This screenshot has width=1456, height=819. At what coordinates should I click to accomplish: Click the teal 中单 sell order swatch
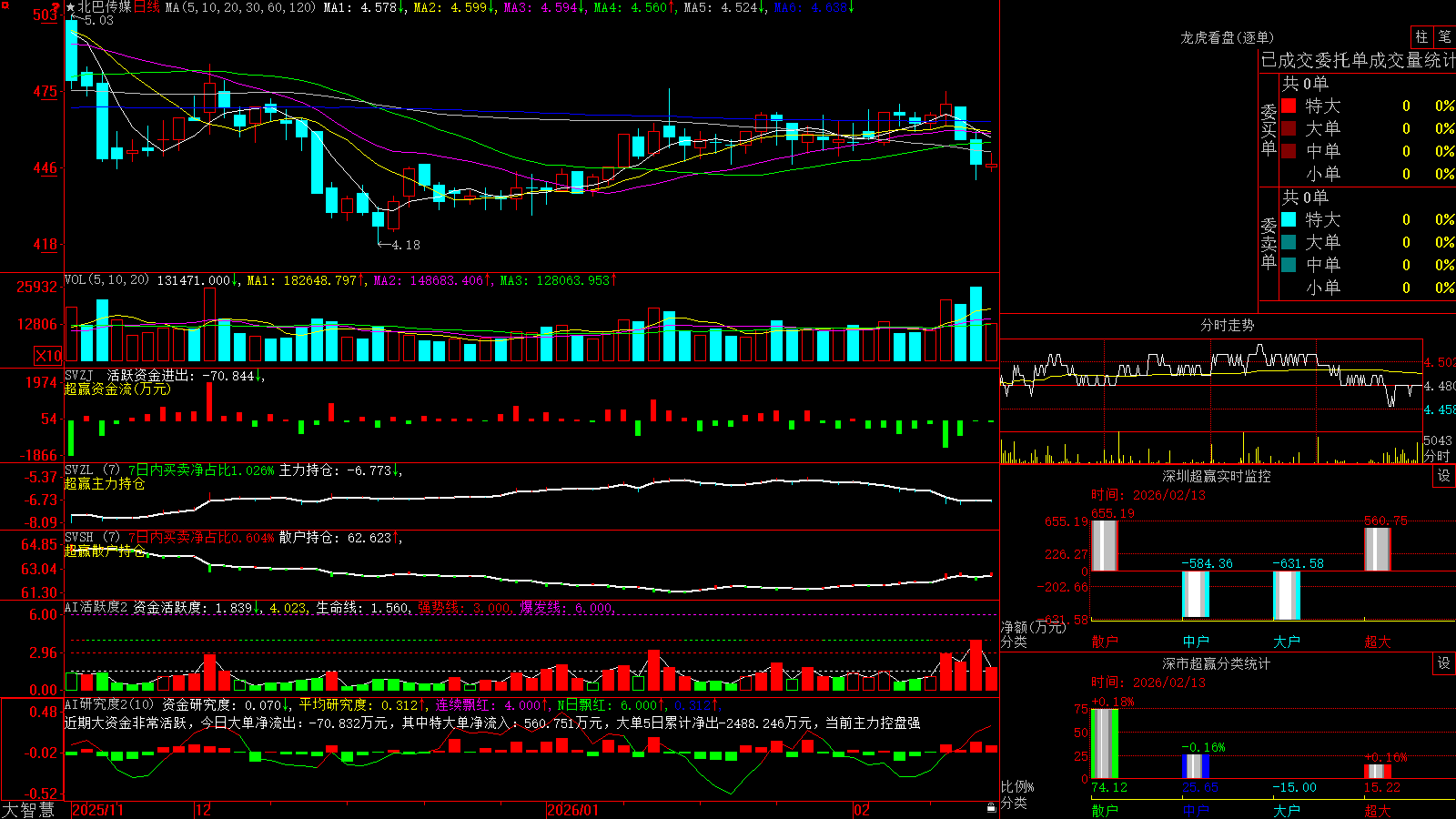pyautogui.click(x=1289, y=265)
